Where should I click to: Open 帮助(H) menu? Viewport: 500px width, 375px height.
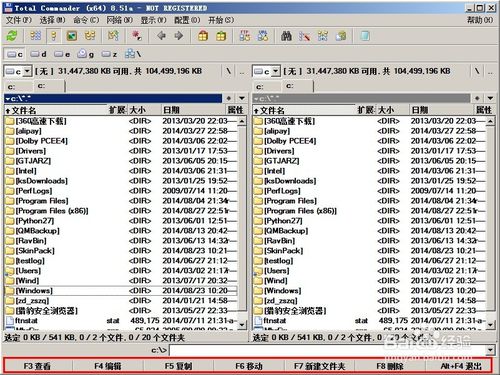click(x=480, y=20)
